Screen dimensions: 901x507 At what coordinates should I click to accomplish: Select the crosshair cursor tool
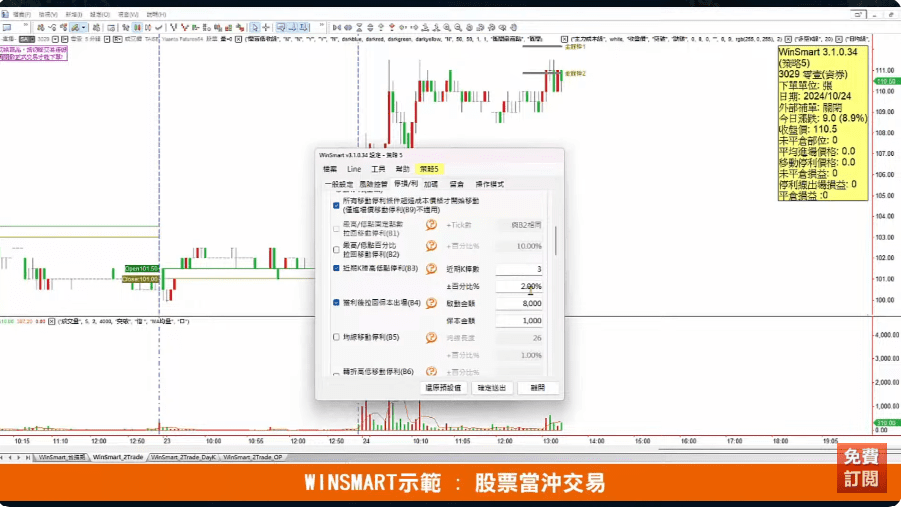[x=266, y=27]
